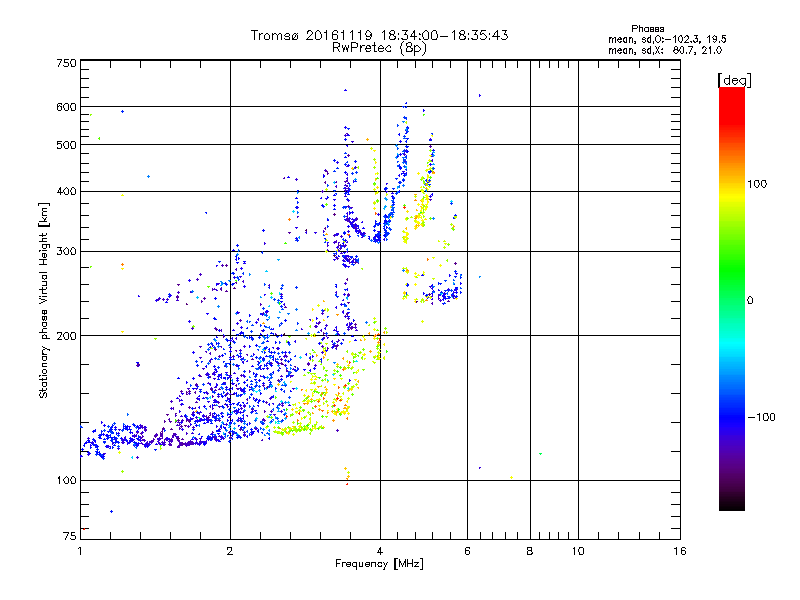
Task: Click the 'mean, sd,X: 80.7, 21.0' statistic
Action: (665, 50)
